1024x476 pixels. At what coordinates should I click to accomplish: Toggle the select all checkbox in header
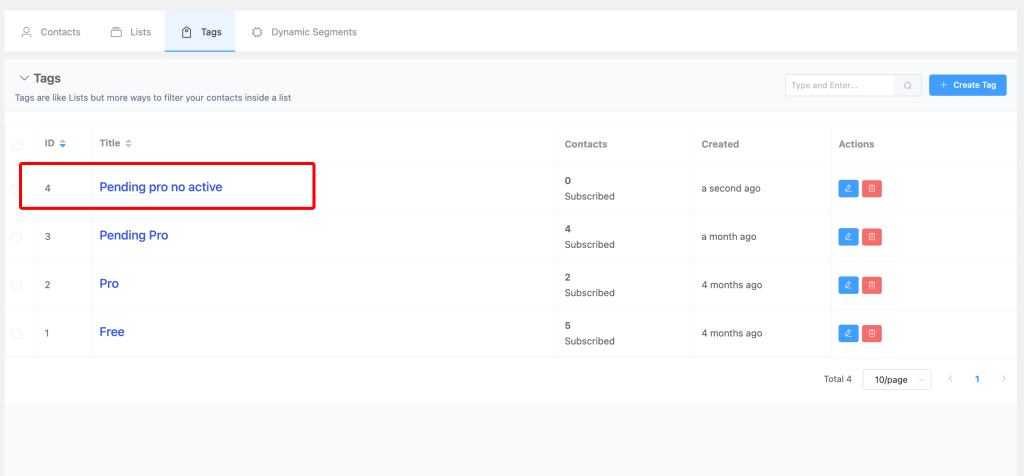(16, 145)
